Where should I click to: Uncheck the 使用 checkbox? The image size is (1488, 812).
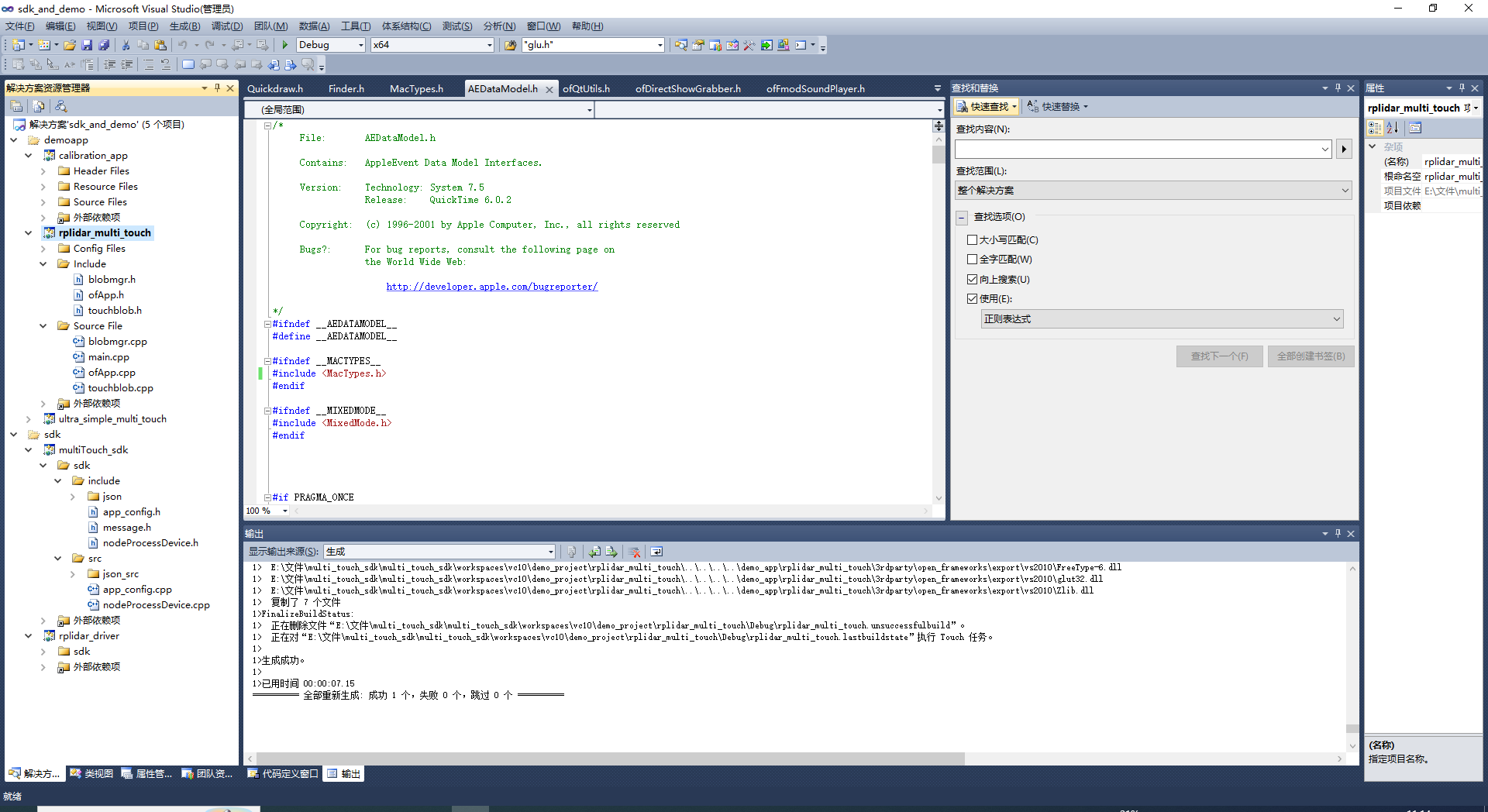(972, 299)
